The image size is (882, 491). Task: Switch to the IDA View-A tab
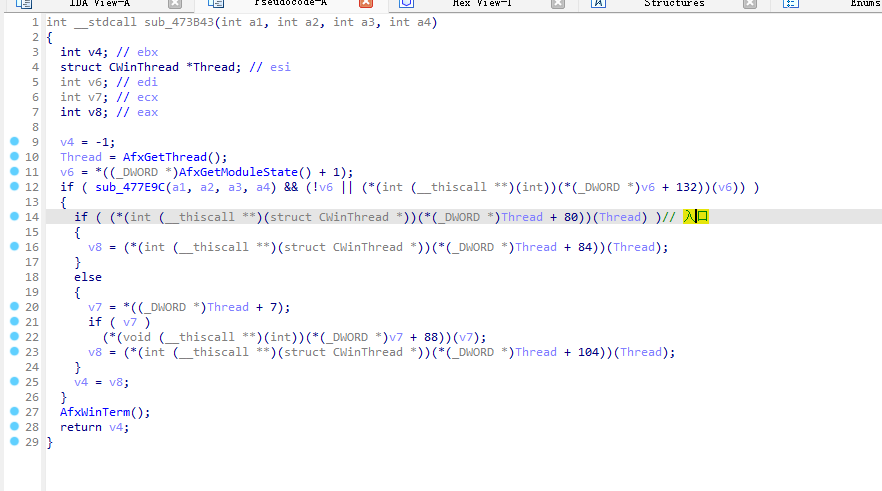[x=99, y=3]
